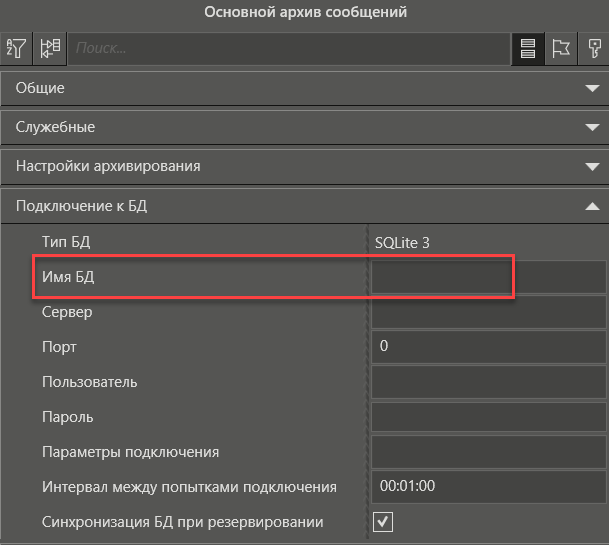Click the Служебные section dropdown arrow
Viewport: 609px width, 545px height.
(x=592, y=127)
